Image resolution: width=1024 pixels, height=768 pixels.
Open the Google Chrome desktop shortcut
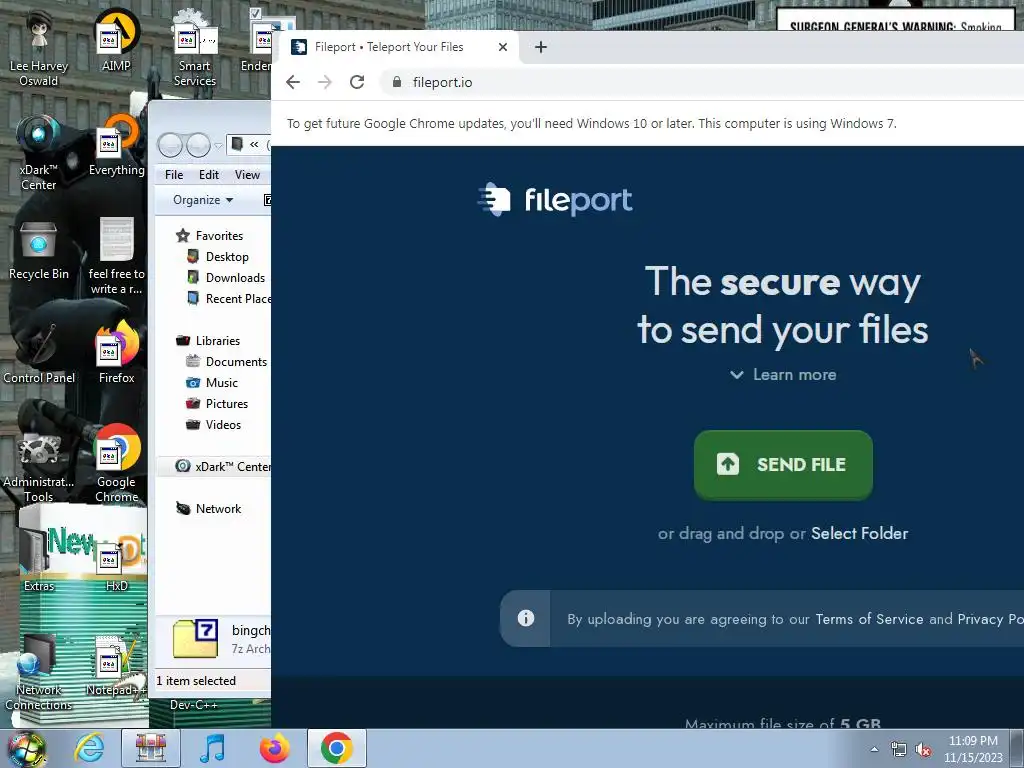(x=116, y=464)
